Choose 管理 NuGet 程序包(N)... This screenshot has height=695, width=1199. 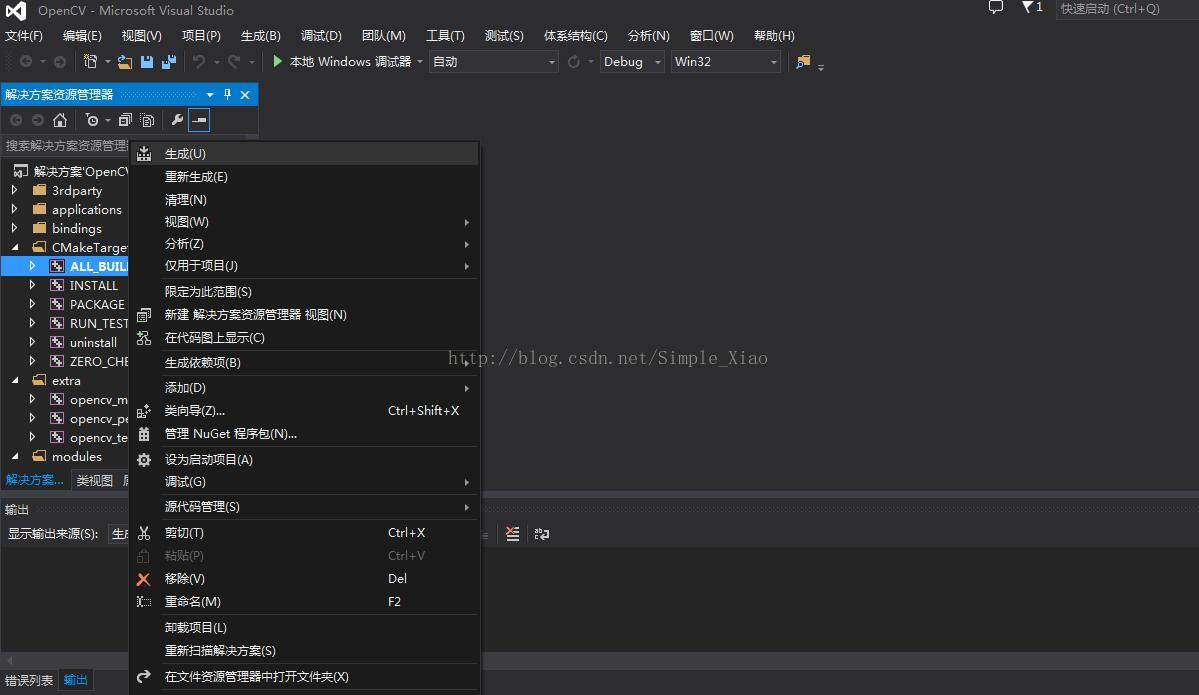(304, 434)
